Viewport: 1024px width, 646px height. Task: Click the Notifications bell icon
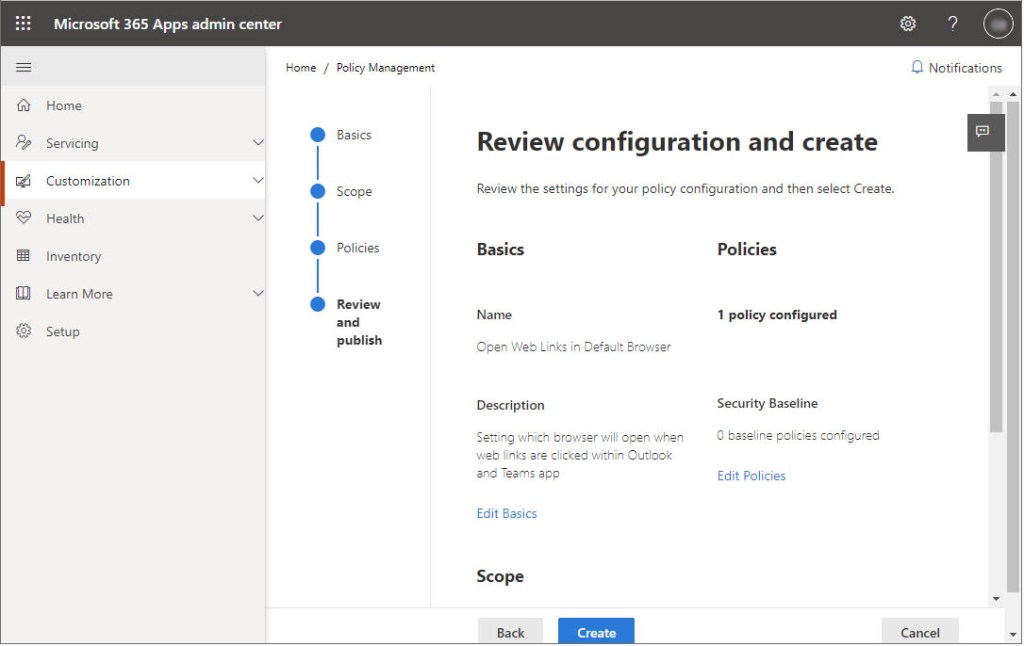coord(917,67)
